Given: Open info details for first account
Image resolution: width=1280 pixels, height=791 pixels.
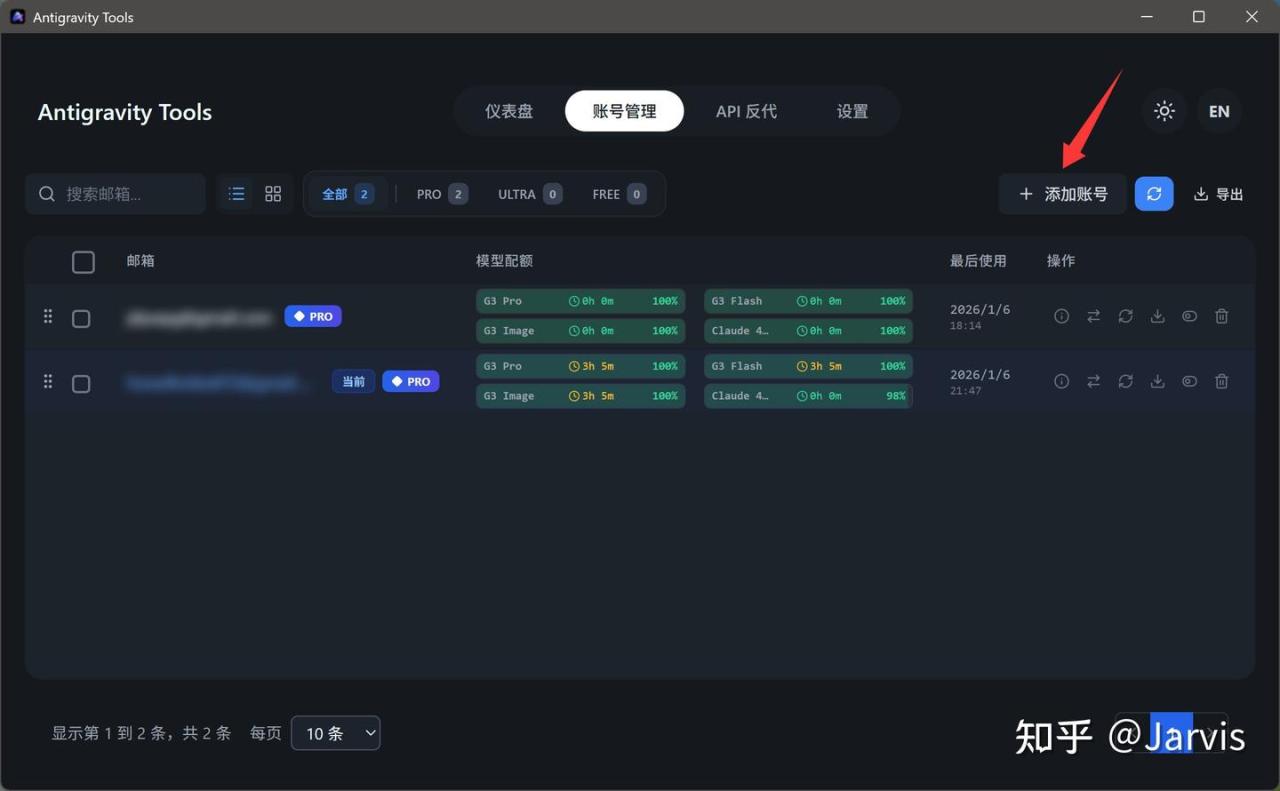Looking at the screenshot, I should pos(1062,316).
